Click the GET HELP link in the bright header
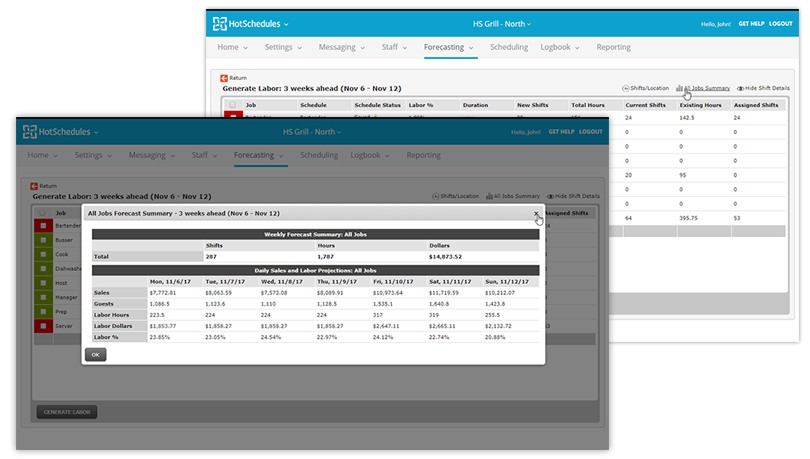The image size is (810, 459). (751, 24)
